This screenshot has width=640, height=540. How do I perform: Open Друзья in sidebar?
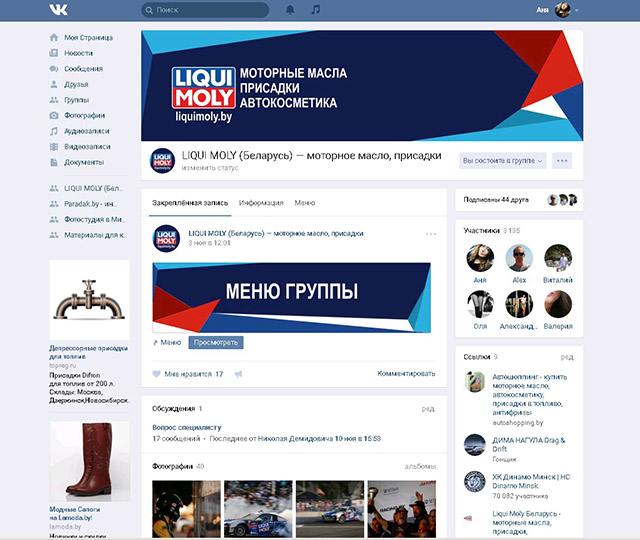(x=76, y=84)
